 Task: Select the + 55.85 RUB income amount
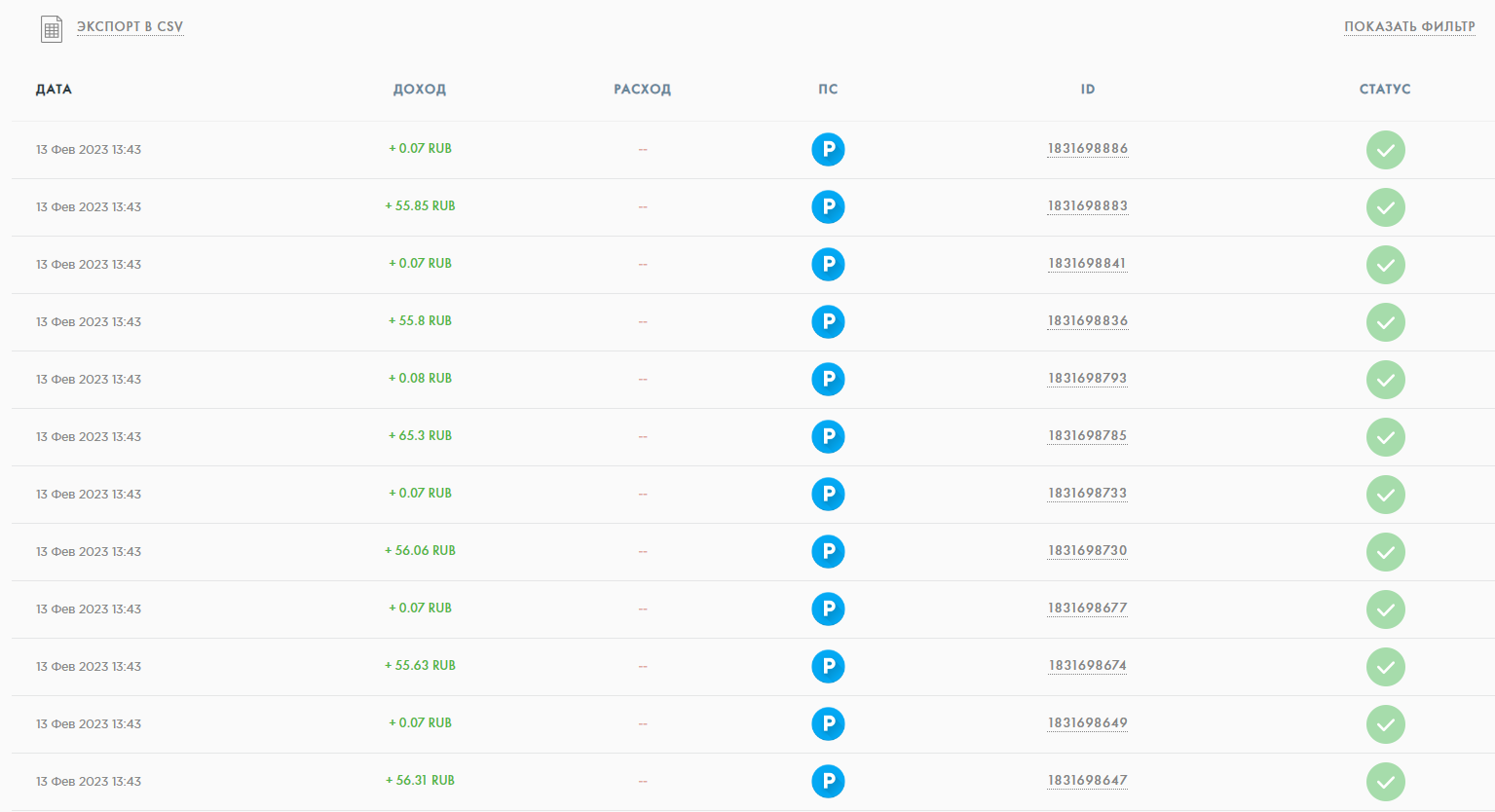(420, 206)
